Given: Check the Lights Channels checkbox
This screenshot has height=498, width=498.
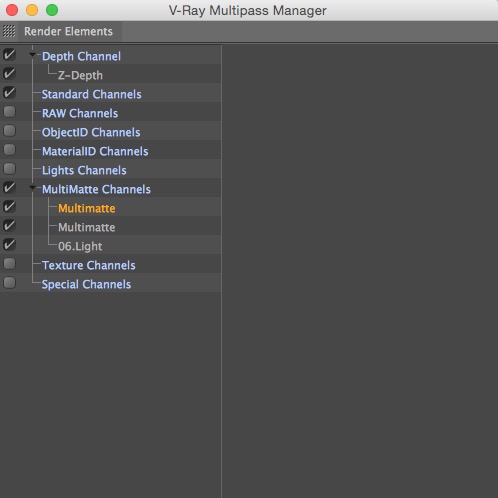Looking at the screenshot, I should point(9,168).
